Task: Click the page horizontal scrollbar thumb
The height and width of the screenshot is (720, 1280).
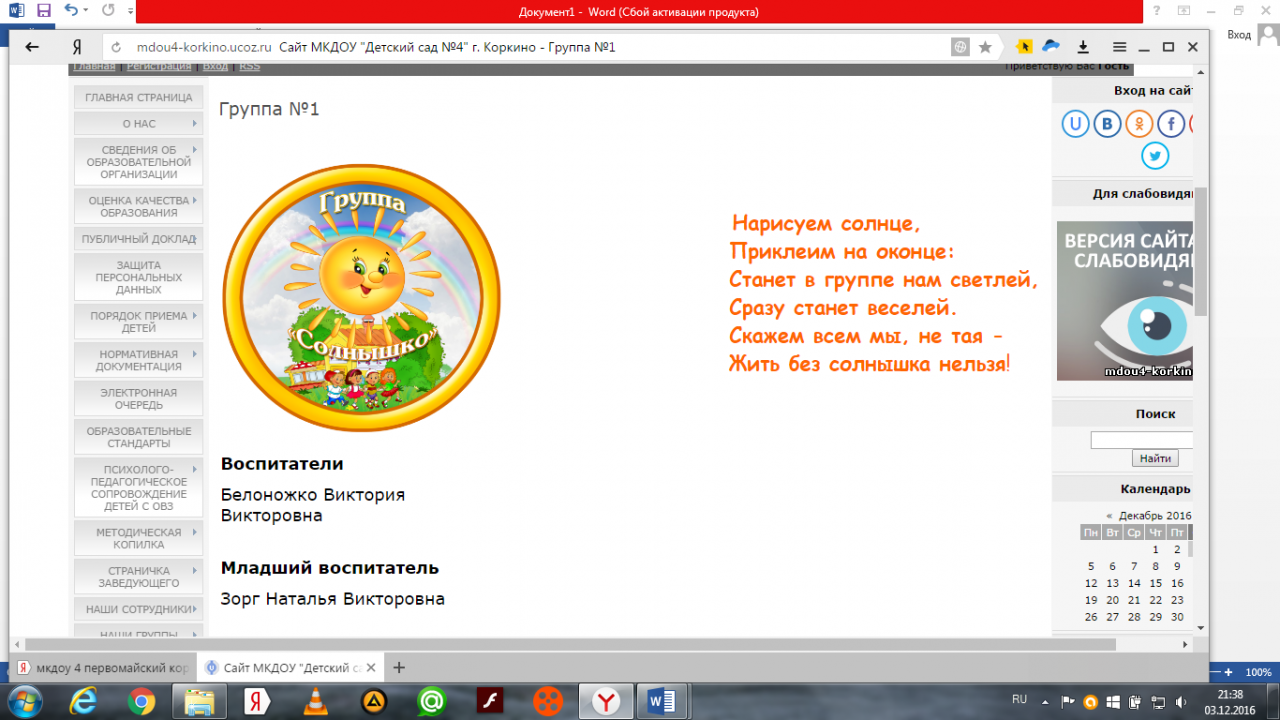Action: [570, 645]
